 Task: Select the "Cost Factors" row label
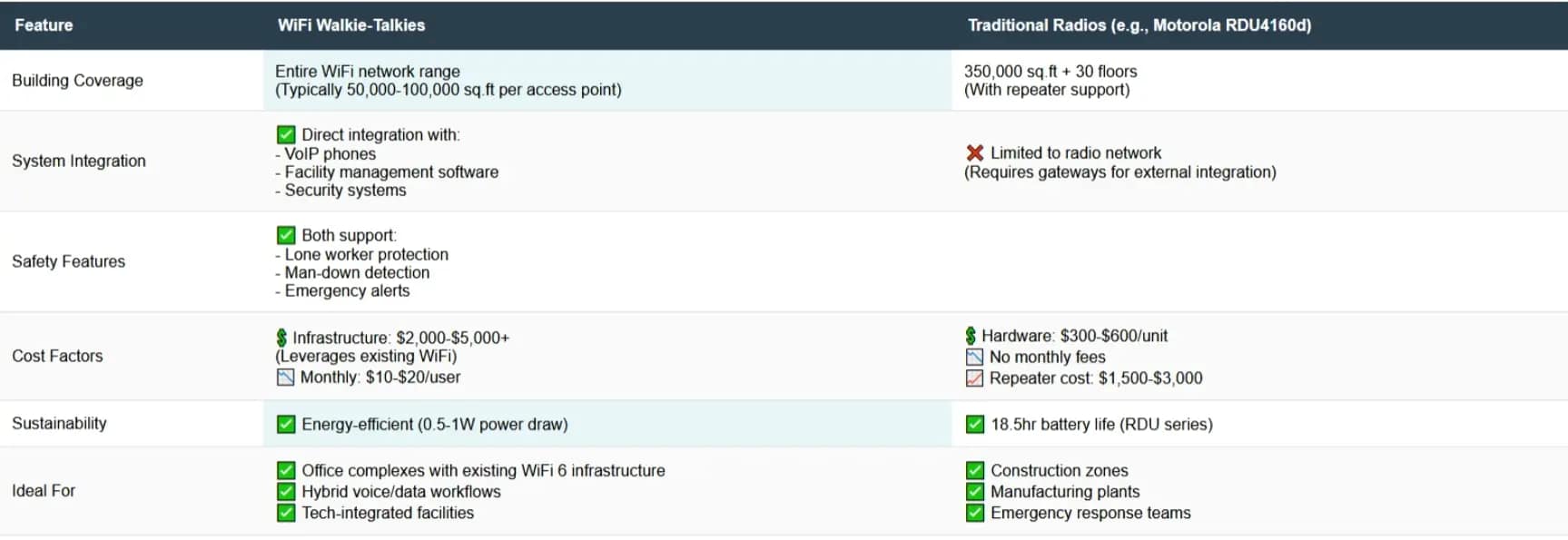[x=57, y=357]
